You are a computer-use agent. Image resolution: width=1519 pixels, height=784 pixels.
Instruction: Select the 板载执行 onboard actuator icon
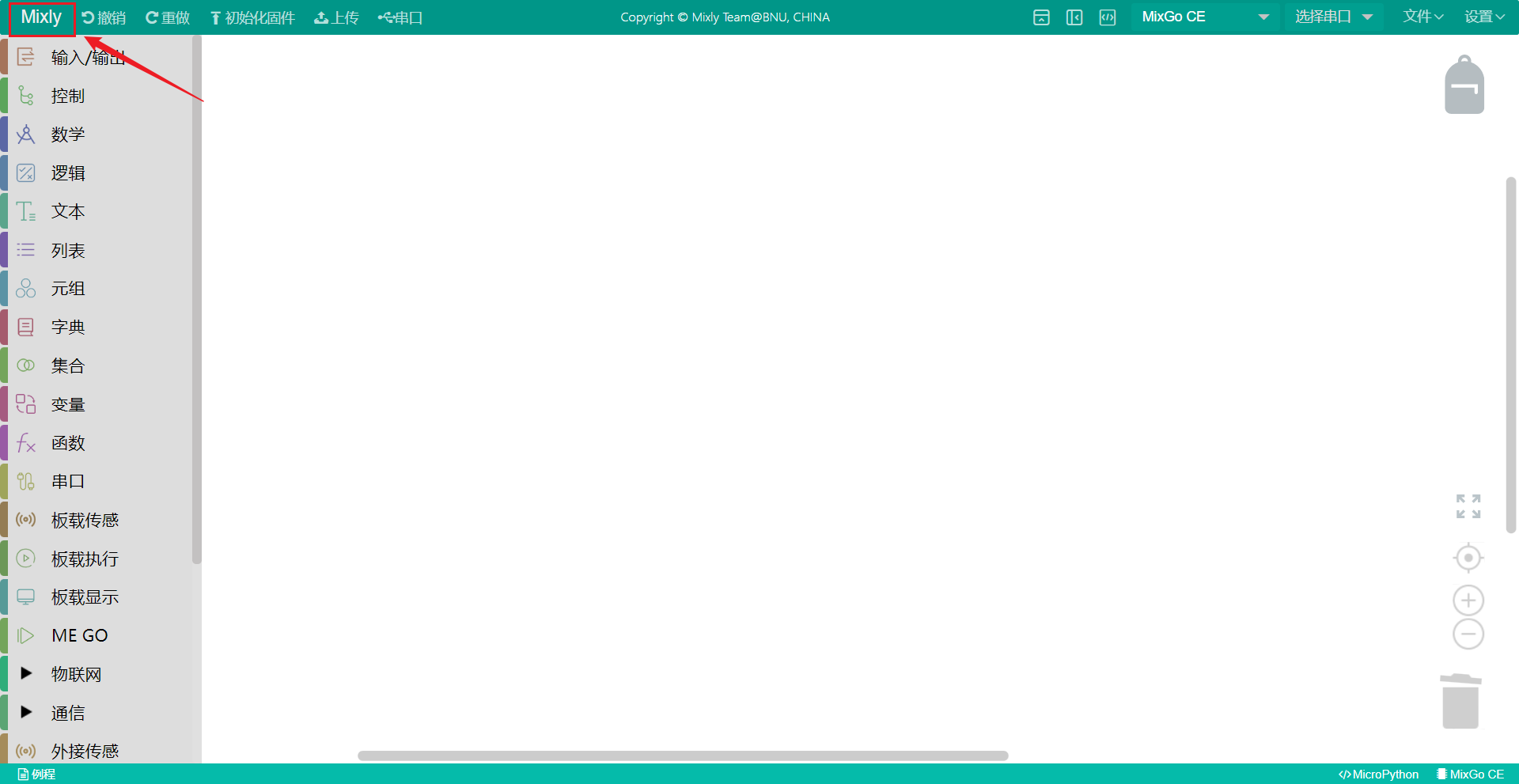pyautogui.click(x=26, y=559)
